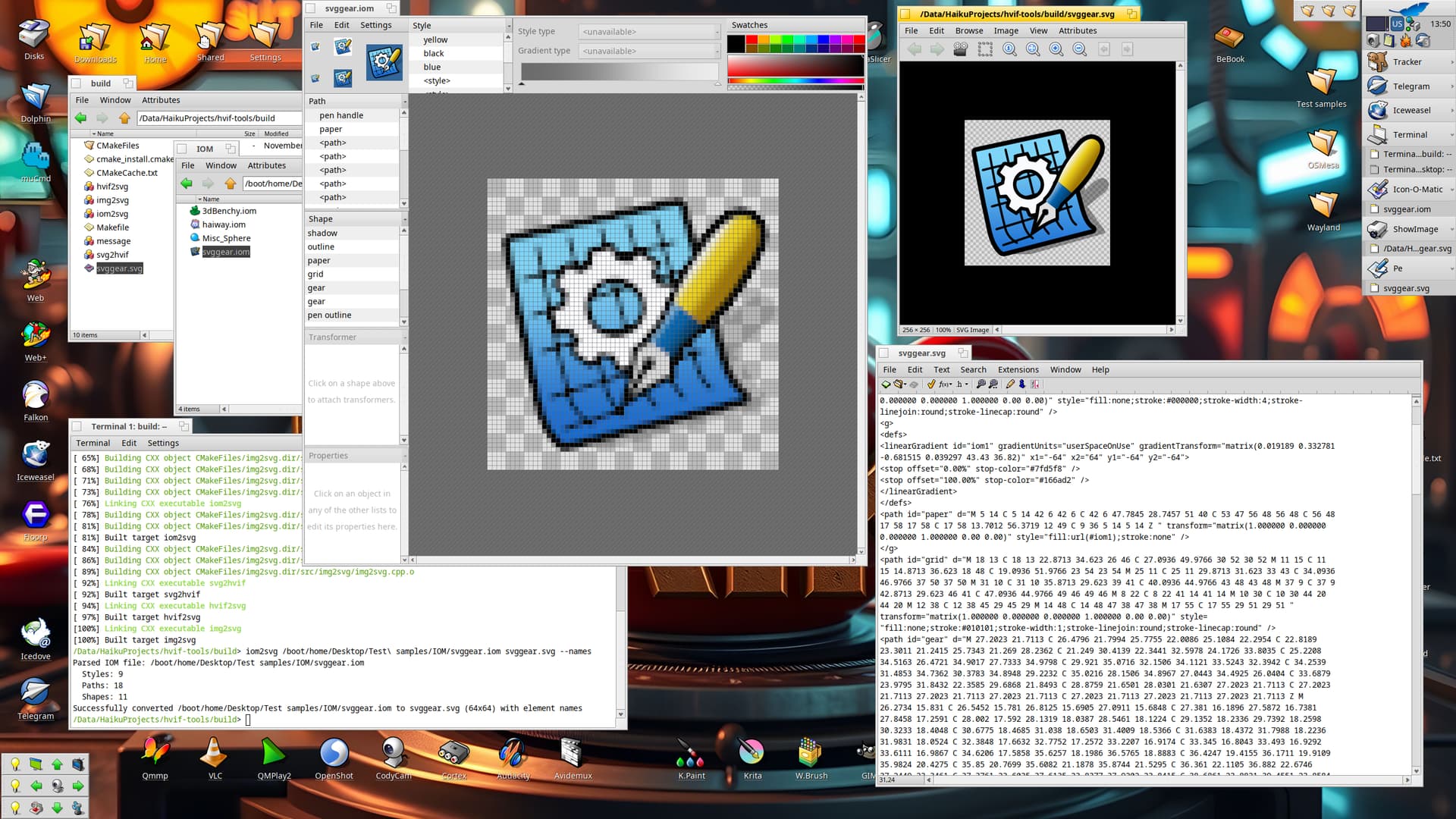The image size is (1456, 819).
Task: Click the selection mode icon in ShowImage
Action: point(985,49)
